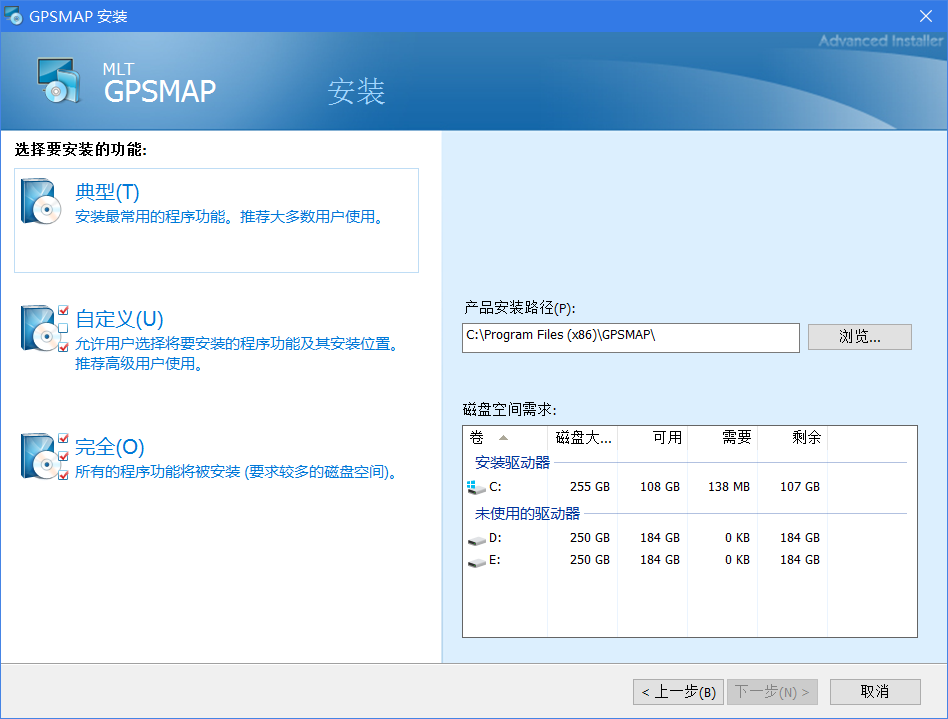Viewport: 948px width, 719px height.
Task: Select the C: drive row label
Action: tap(495, 487)
